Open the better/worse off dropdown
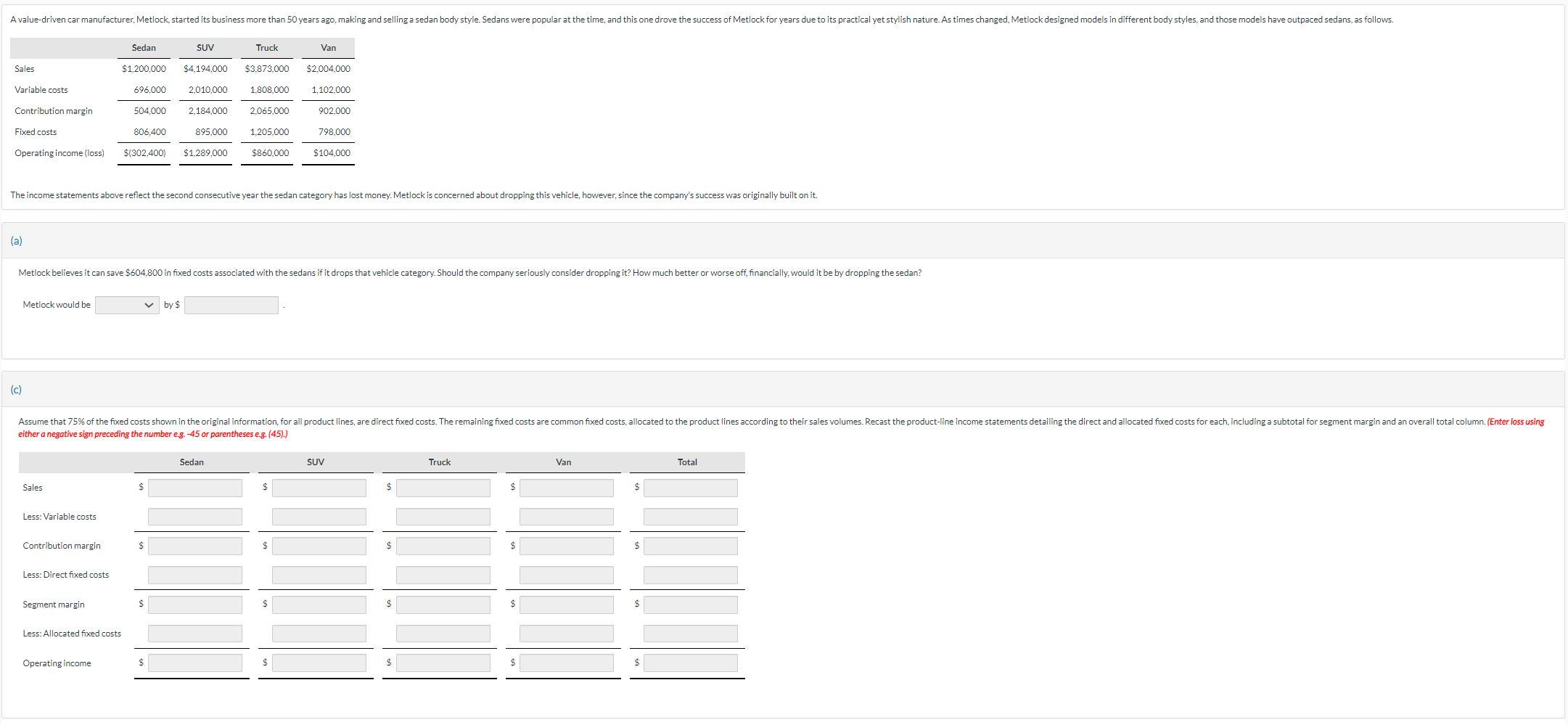Screen dimensions: 1568x725 (x=127, y=305)
